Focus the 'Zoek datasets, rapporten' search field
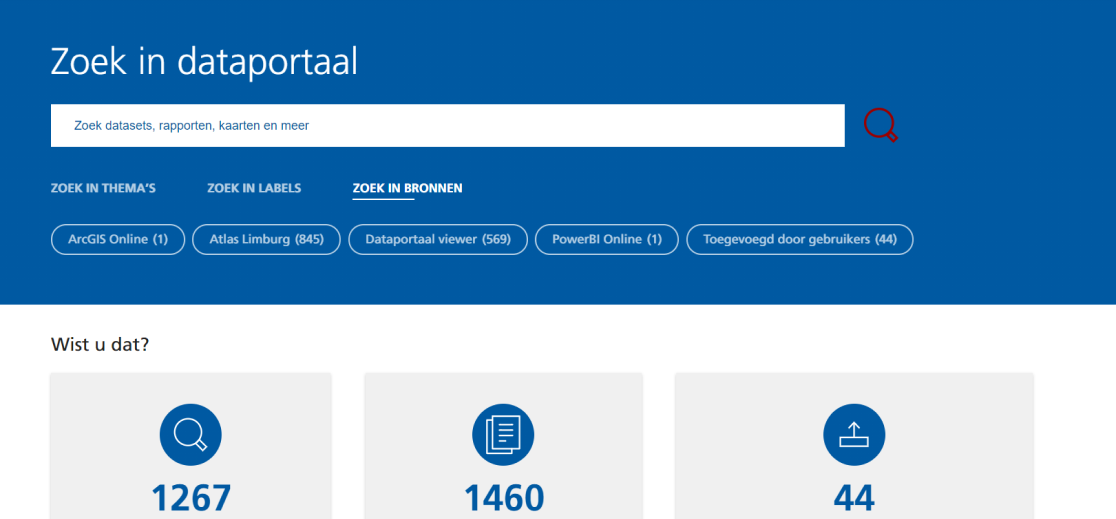The height and width of the screenshot is (519, 1116). (447, 126)
